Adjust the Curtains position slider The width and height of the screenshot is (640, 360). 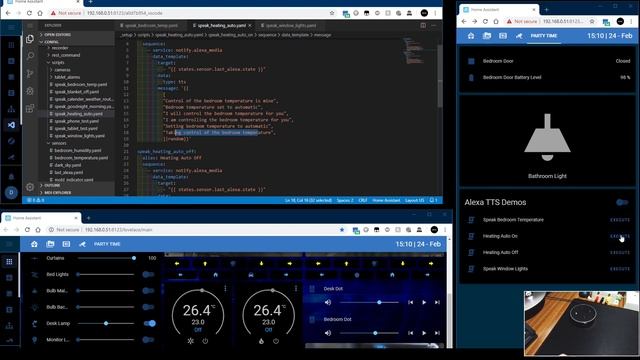[106, 258]
